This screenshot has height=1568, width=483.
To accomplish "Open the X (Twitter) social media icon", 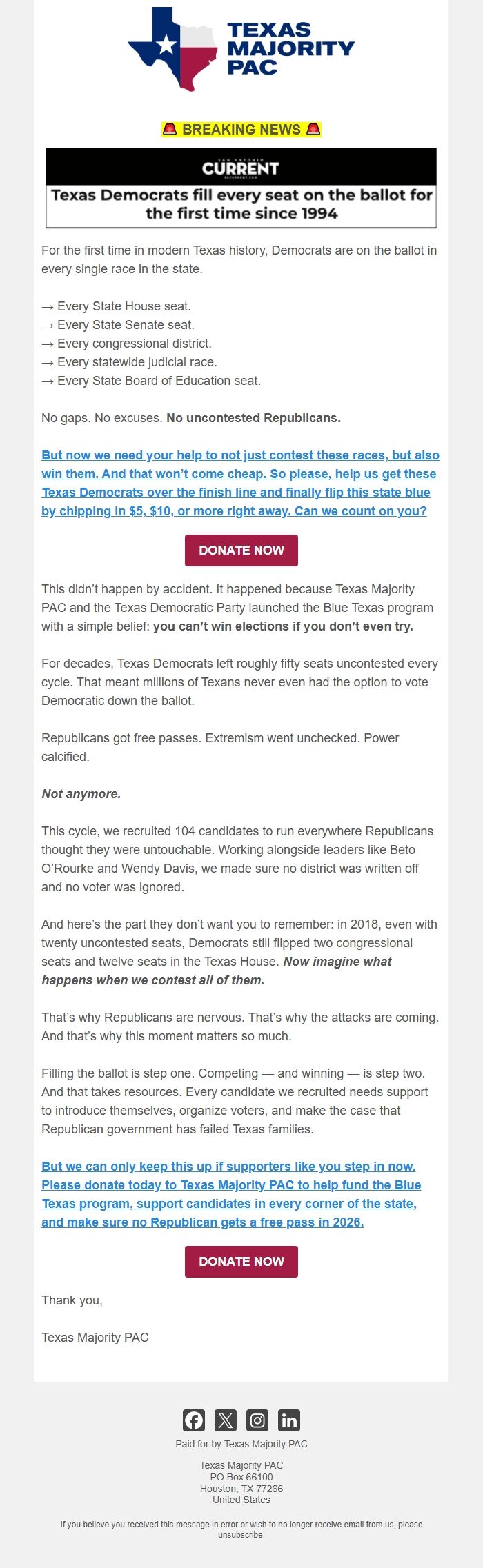I will click(x=226, y=1420).
